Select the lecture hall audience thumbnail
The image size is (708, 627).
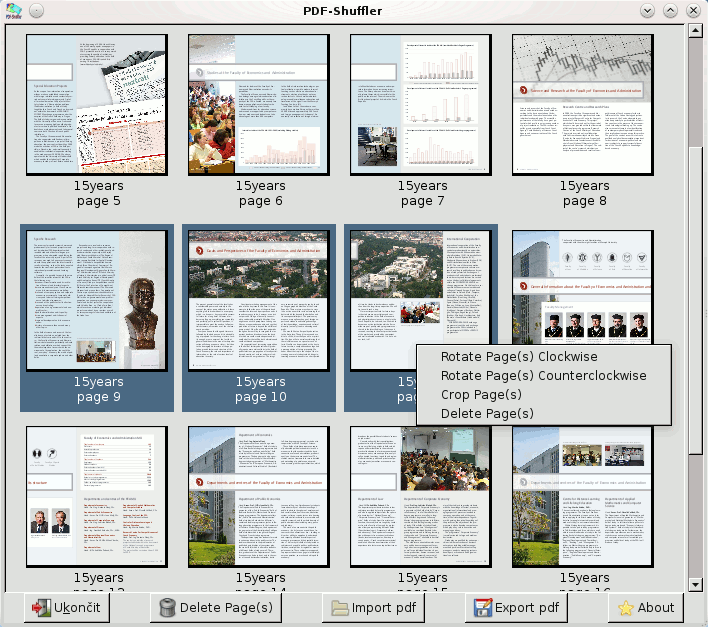tap(421, 497)
